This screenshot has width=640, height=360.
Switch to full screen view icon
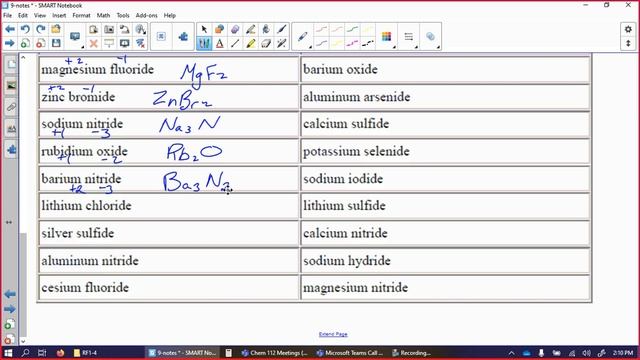[x=124, y=43]
